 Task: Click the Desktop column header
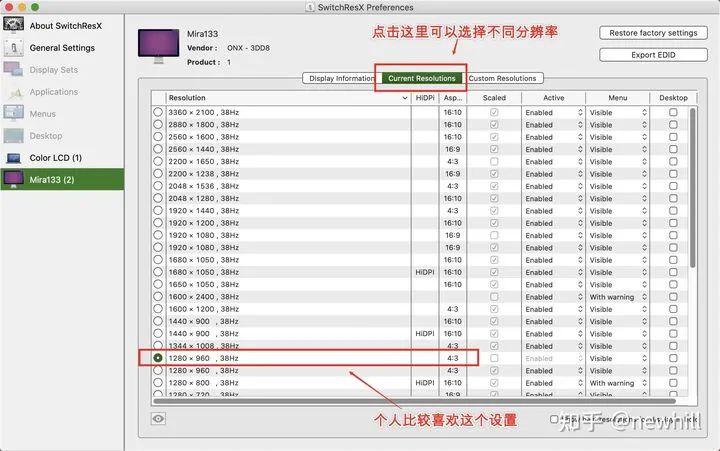coord(673,98)
